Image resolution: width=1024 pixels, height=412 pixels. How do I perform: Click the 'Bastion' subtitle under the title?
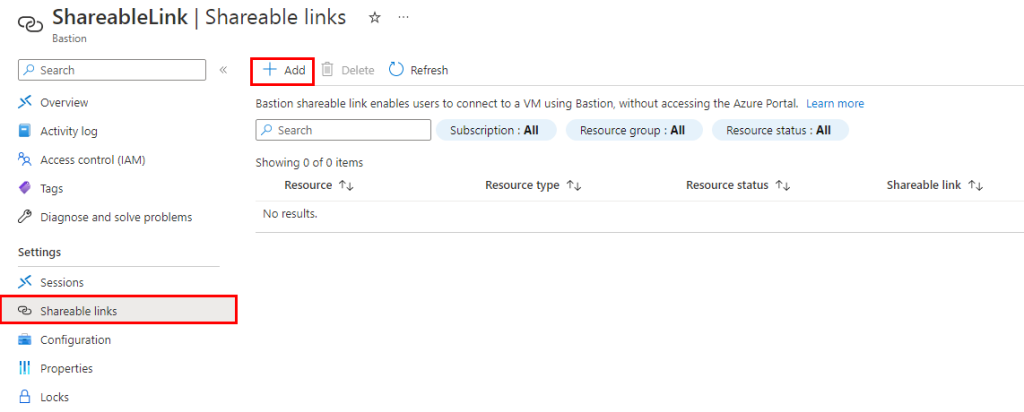69,39
